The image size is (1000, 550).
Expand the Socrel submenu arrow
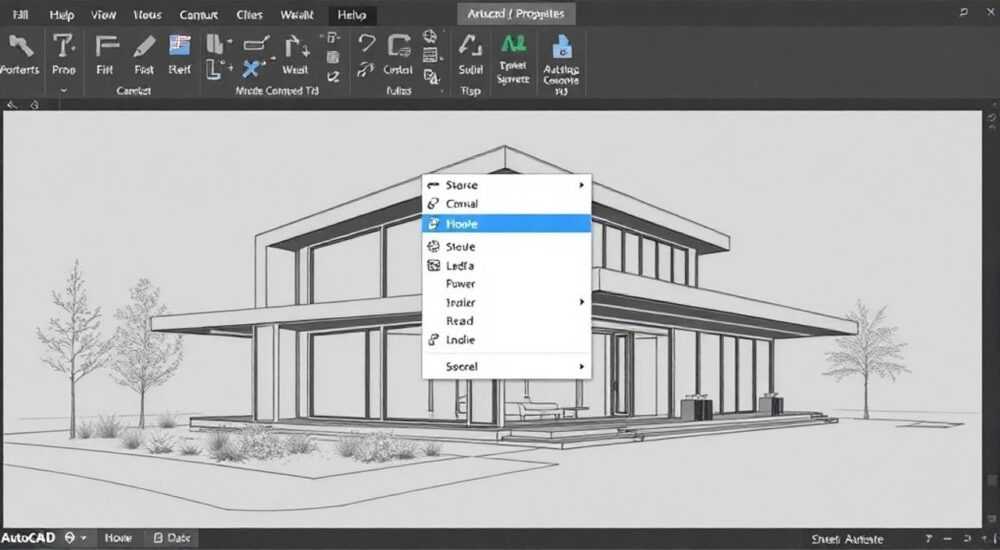[581, 366]
